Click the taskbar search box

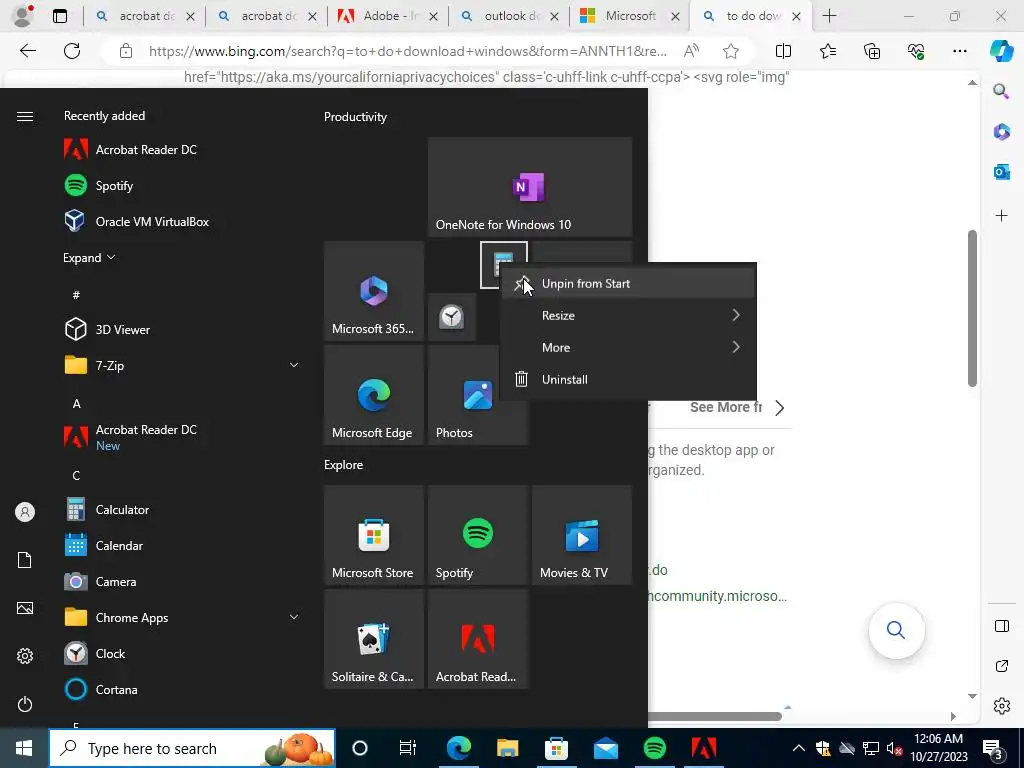coord(192,748)
